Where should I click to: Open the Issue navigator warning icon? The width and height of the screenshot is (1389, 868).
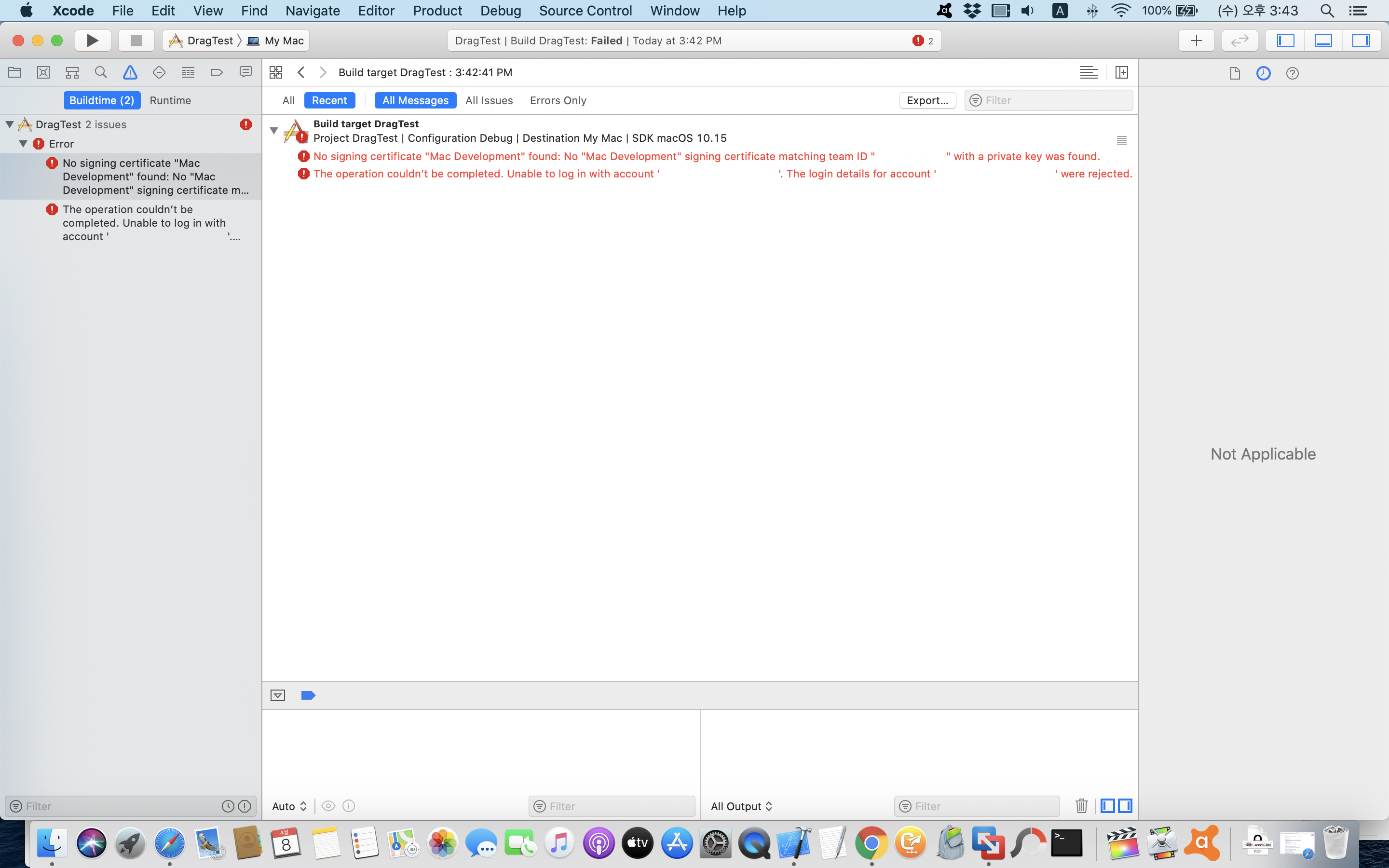tap(130, 72)
